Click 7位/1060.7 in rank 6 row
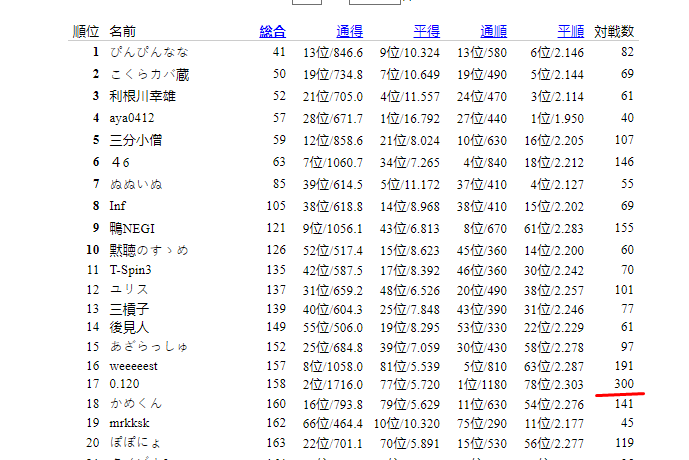The width and height of the screenshot is (689, 460). (x=333, y=163)
